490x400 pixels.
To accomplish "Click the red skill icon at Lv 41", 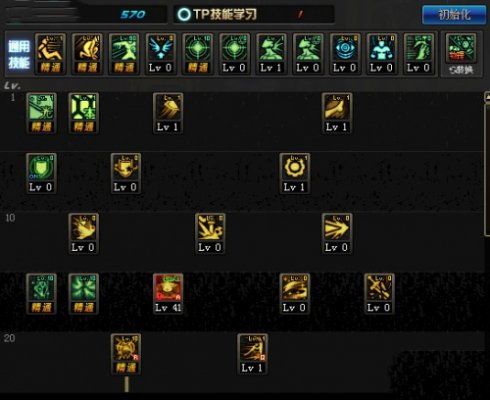I will pyautogui.click(x=168, y=294).
